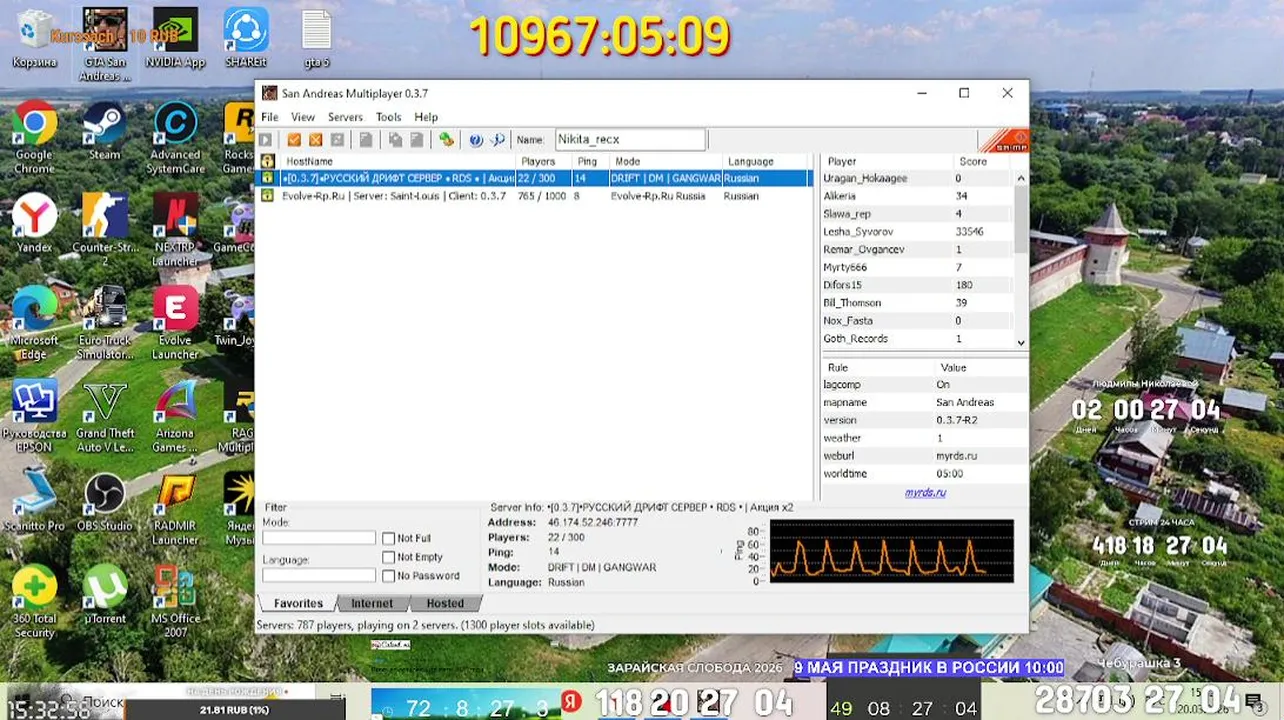
Task: Sort servers by HostName column header
Action: [x=396, y=161]
